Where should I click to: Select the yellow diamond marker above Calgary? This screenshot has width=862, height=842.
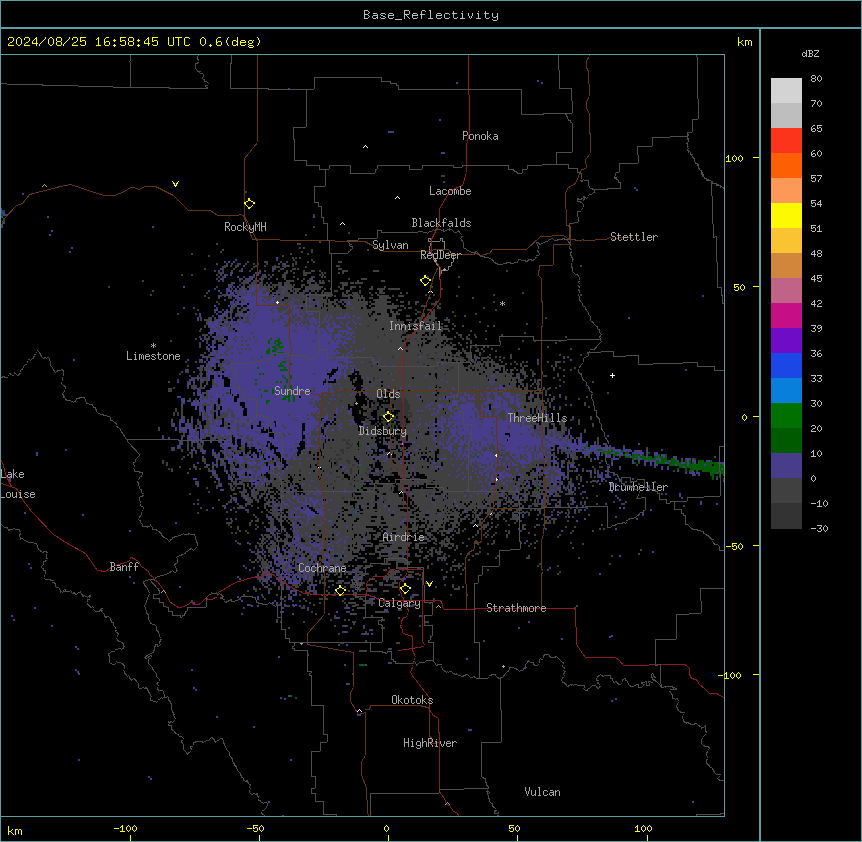coord(405,589)
